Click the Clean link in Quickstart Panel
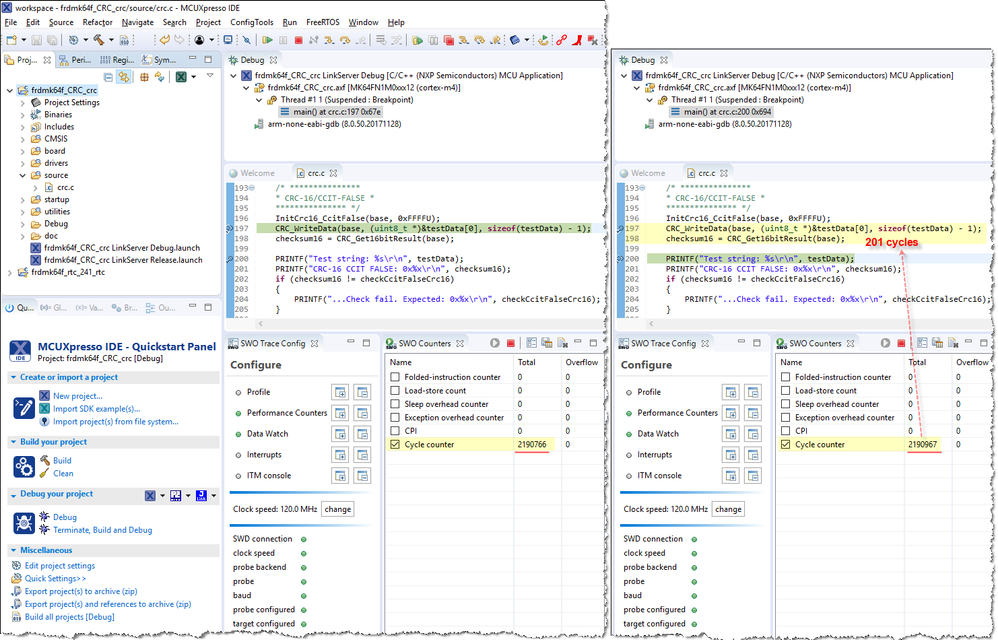This screenshot has height=640, width=998. [x=63, y=473]
